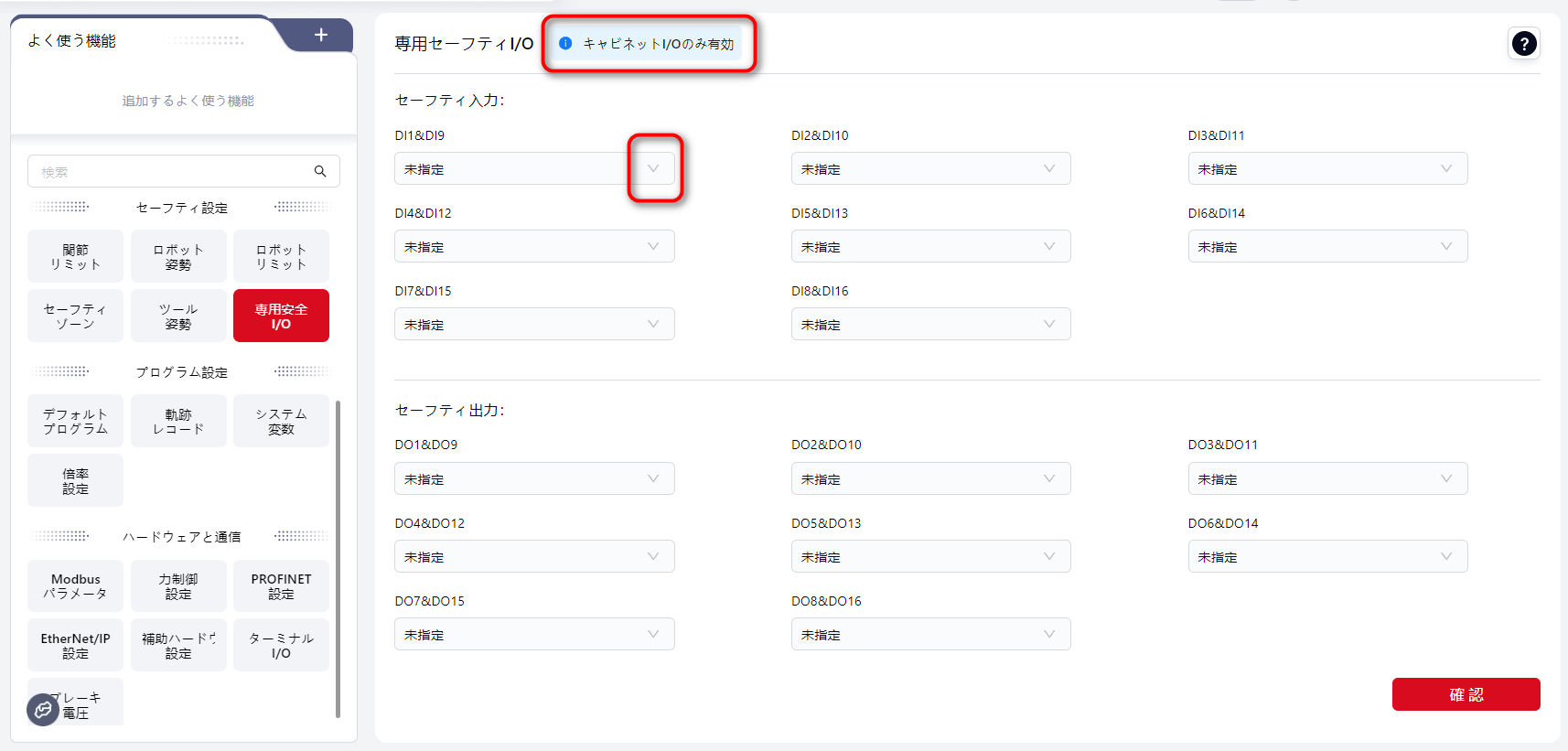The width and height of the screenshot is (1568, 751).
Task: Click the help question mark icon
Action: tap(1523, 44)
